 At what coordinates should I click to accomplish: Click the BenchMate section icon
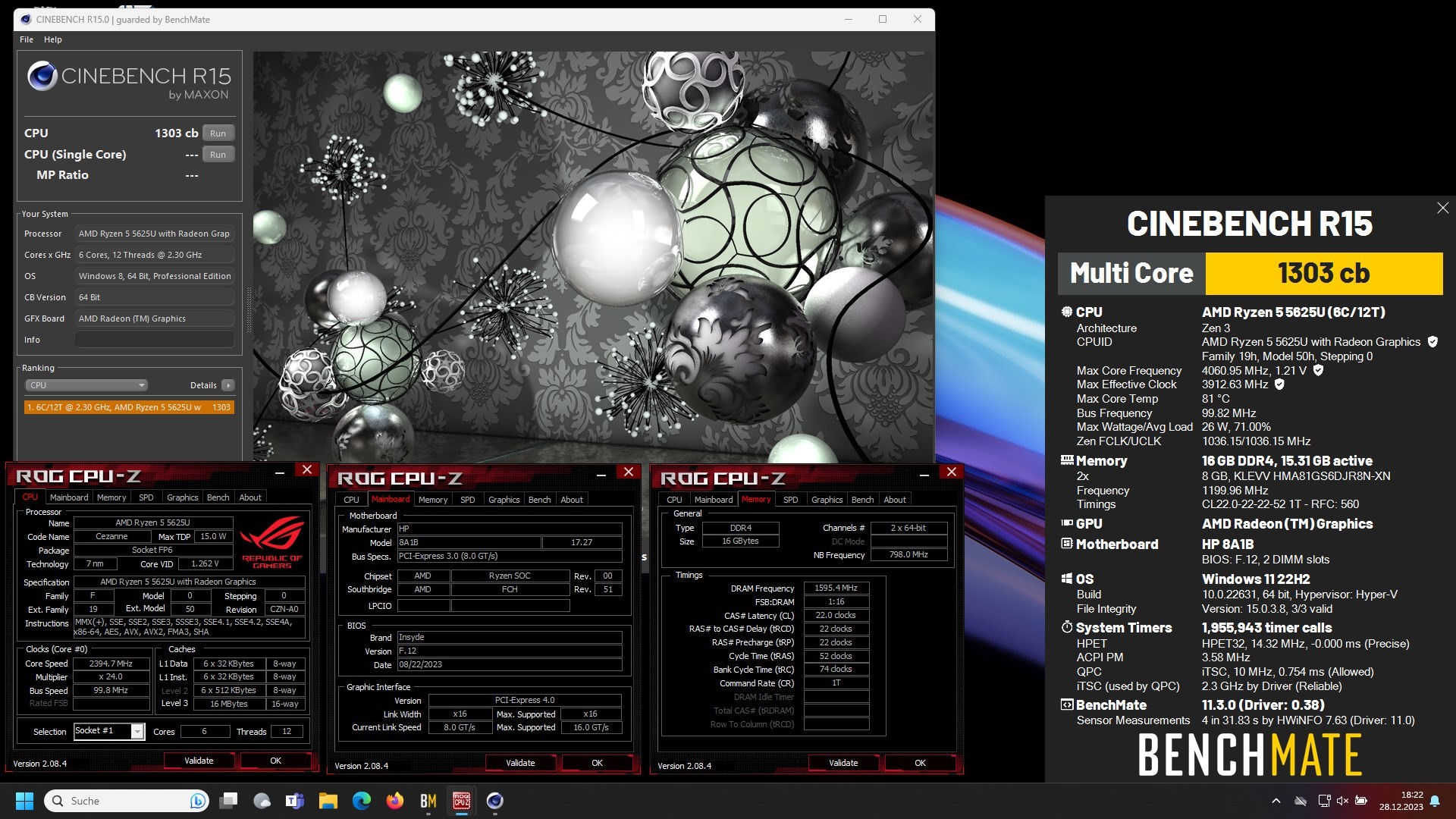(1066, 704)
